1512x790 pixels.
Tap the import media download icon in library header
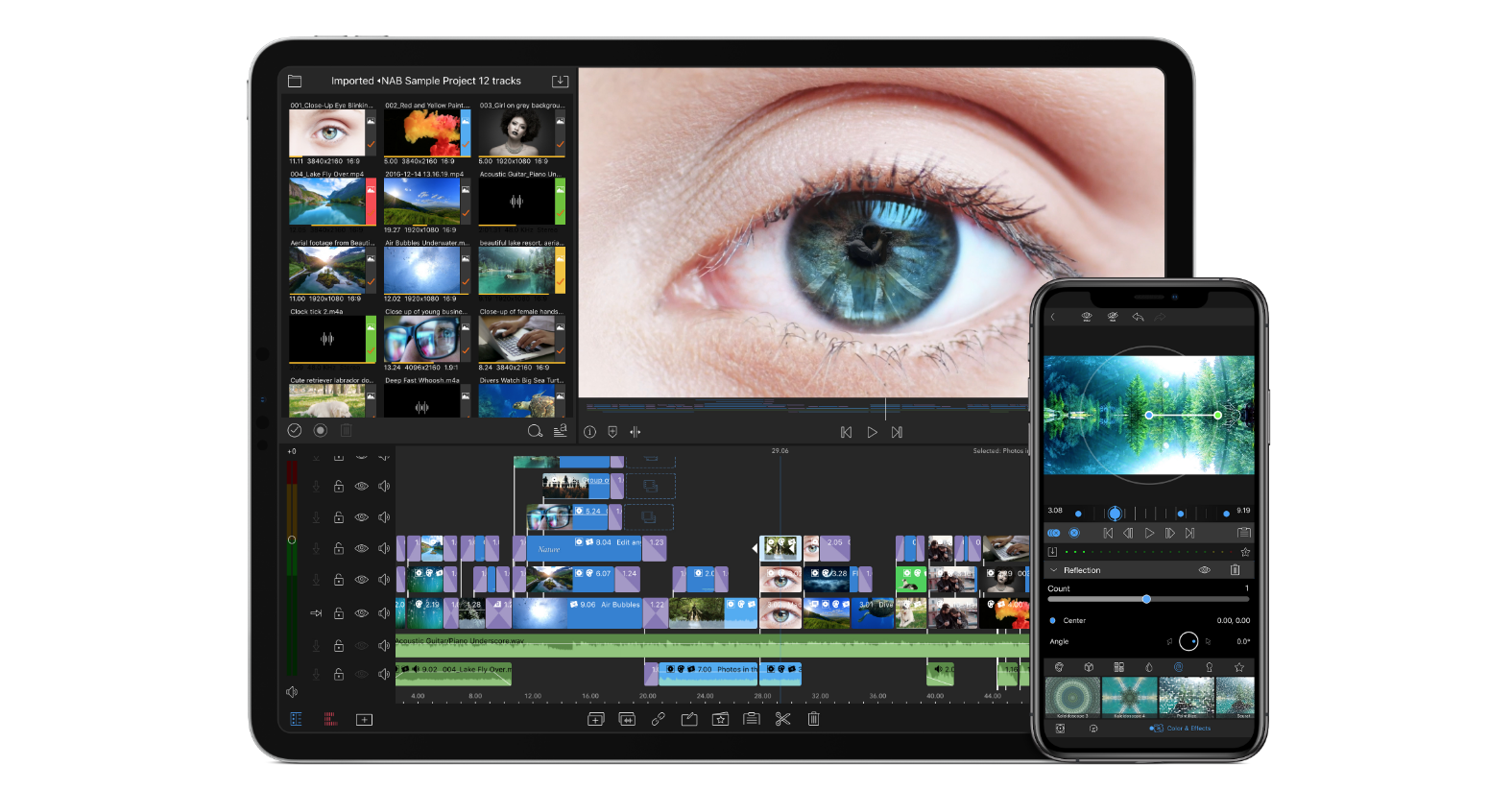[x=560, y=82]
